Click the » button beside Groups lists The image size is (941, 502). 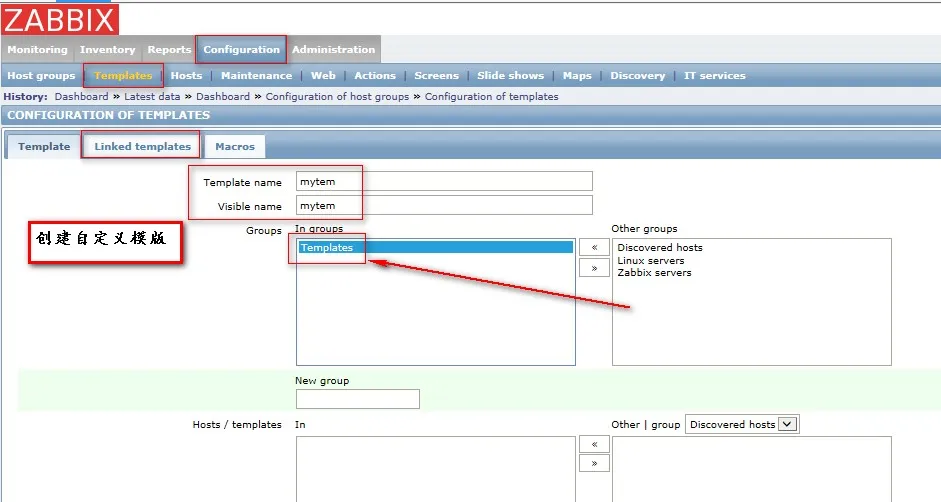pos(594,268)
